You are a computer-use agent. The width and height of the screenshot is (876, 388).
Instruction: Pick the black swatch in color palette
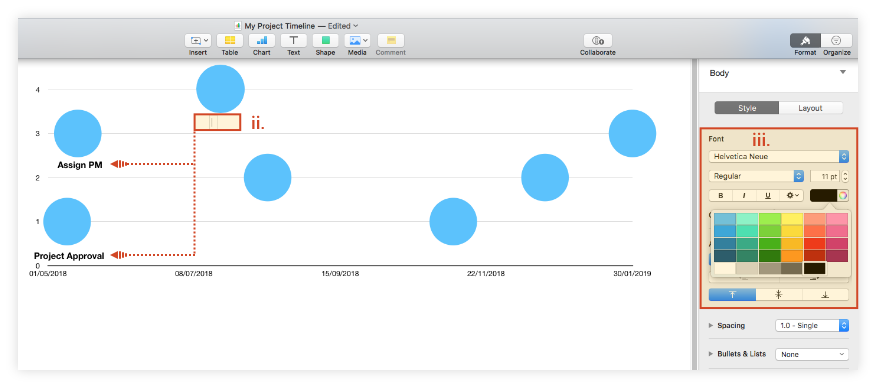click(x=815, y=268)
